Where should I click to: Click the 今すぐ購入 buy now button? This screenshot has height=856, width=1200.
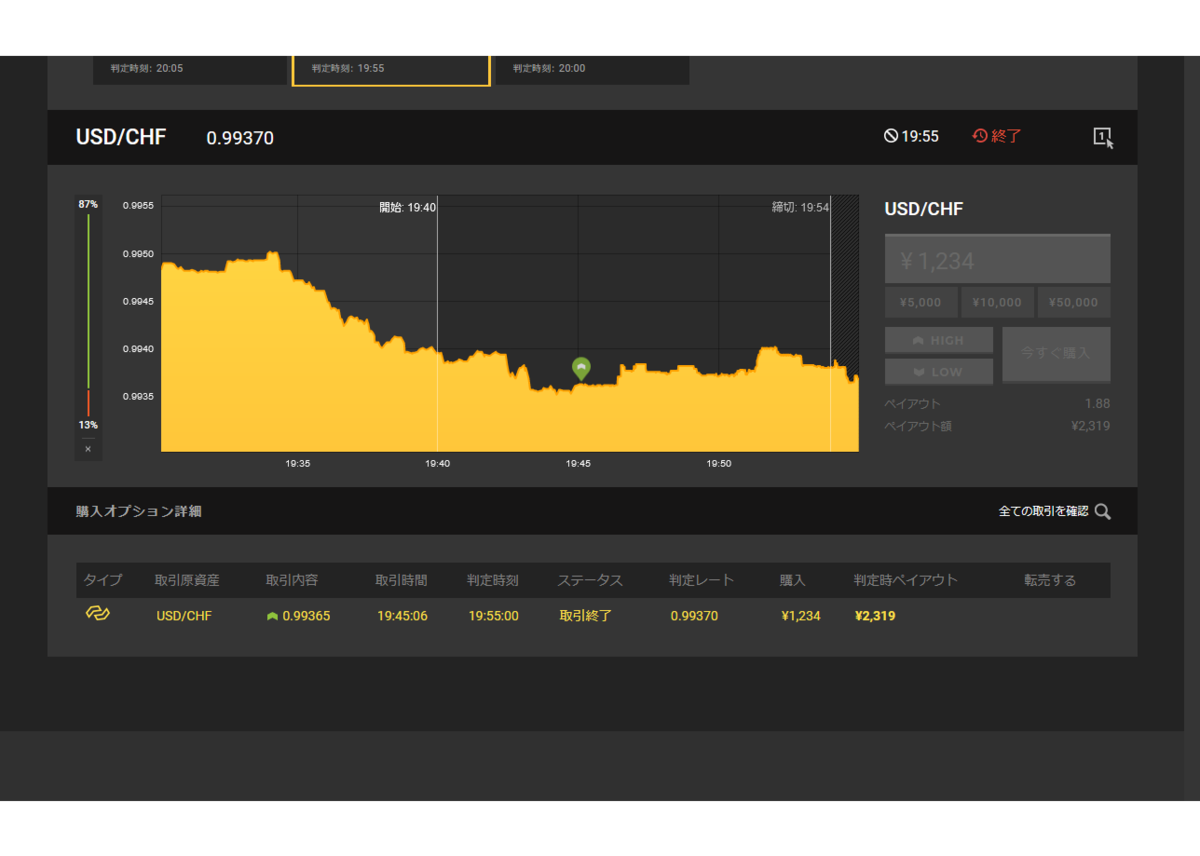1056,354
